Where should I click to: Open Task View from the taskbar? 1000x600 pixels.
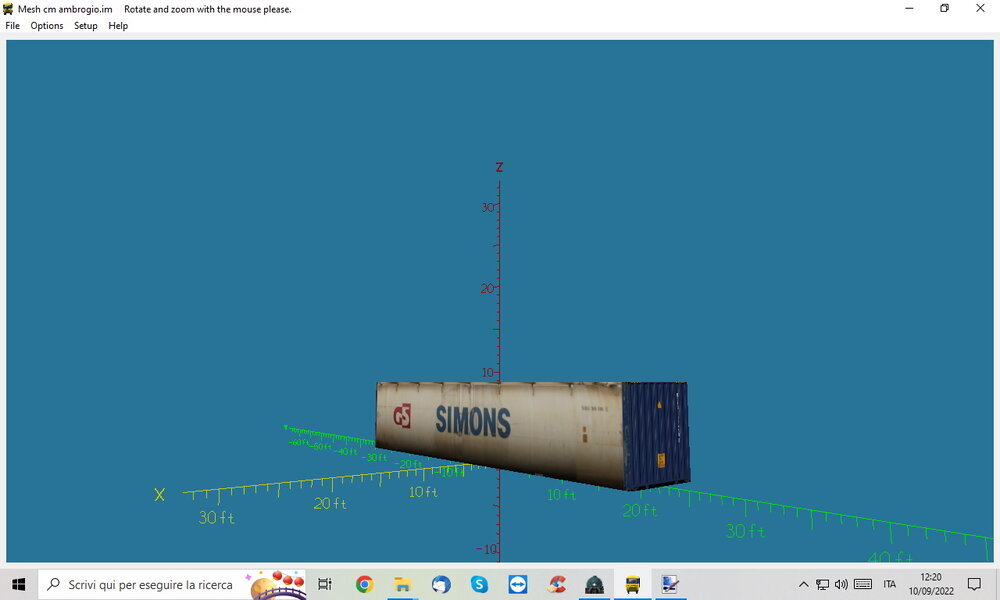click(325, 584)
